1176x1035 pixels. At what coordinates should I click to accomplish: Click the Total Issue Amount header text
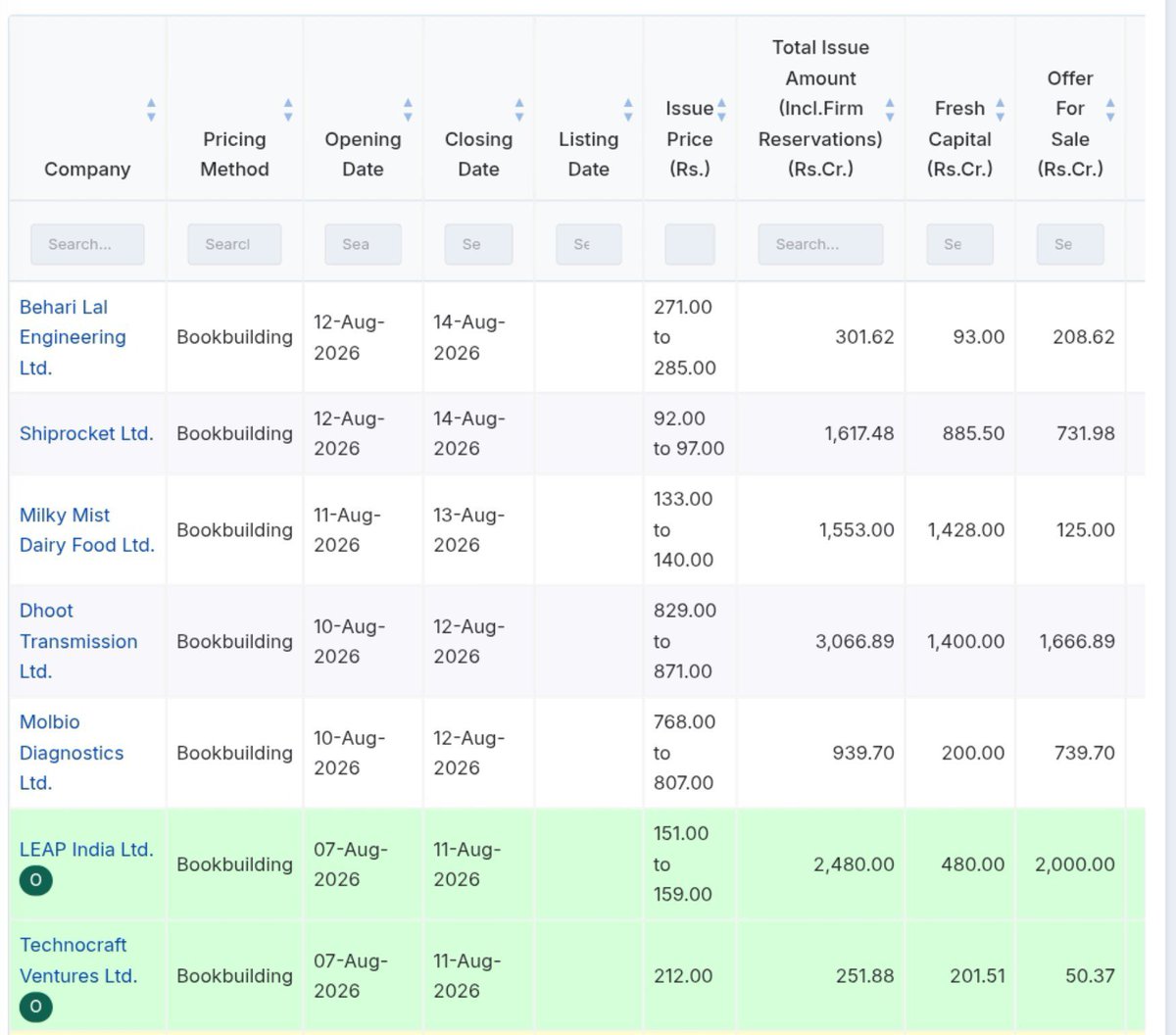pos(820,108)
